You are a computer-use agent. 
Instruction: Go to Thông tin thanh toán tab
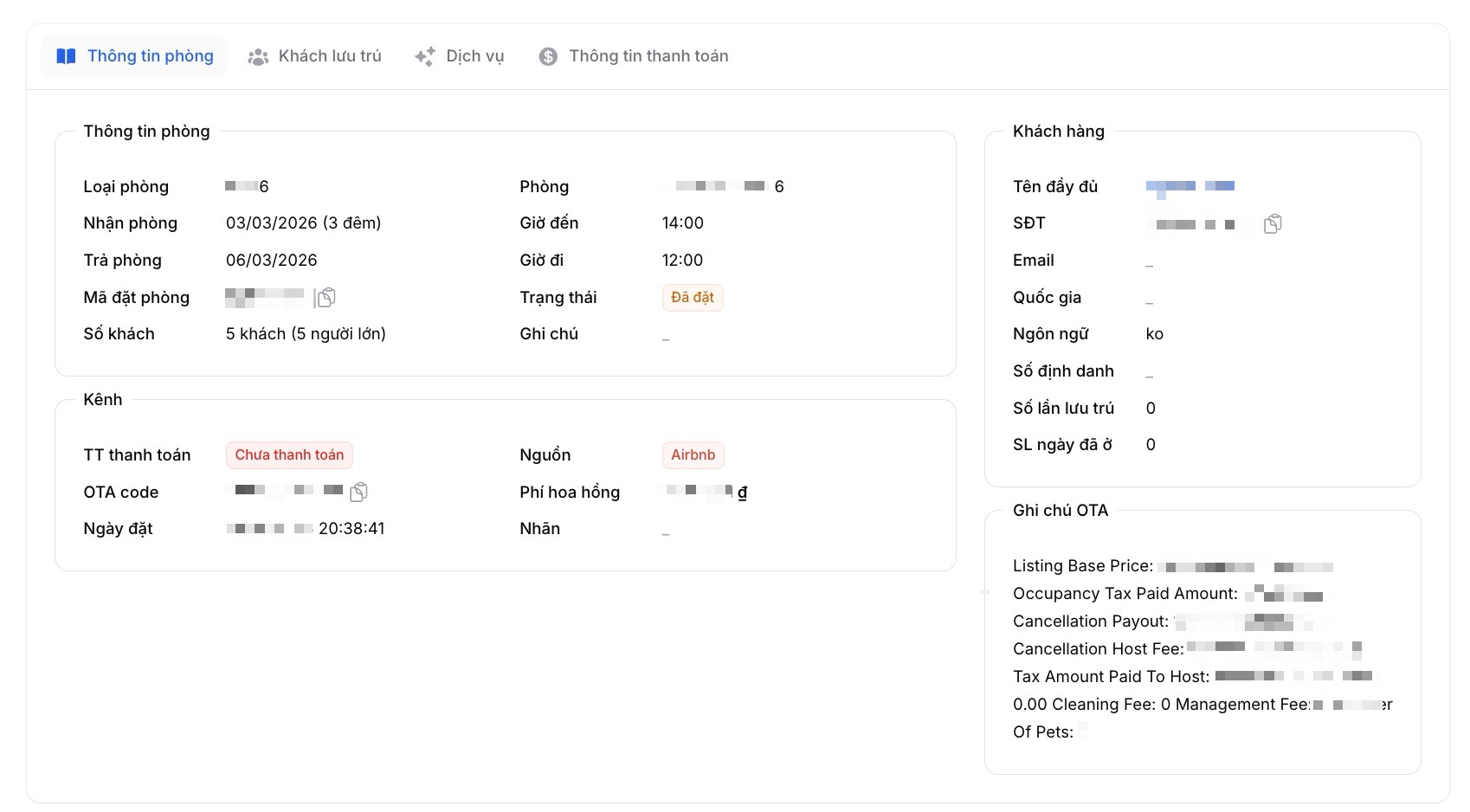pos(648,56)
